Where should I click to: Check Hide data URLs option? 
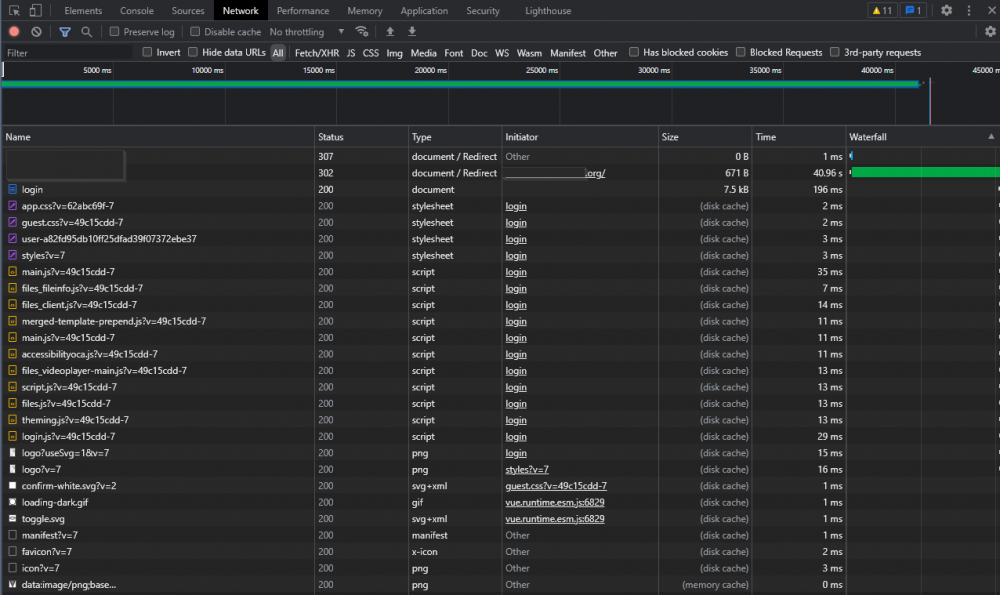[193, 52]
